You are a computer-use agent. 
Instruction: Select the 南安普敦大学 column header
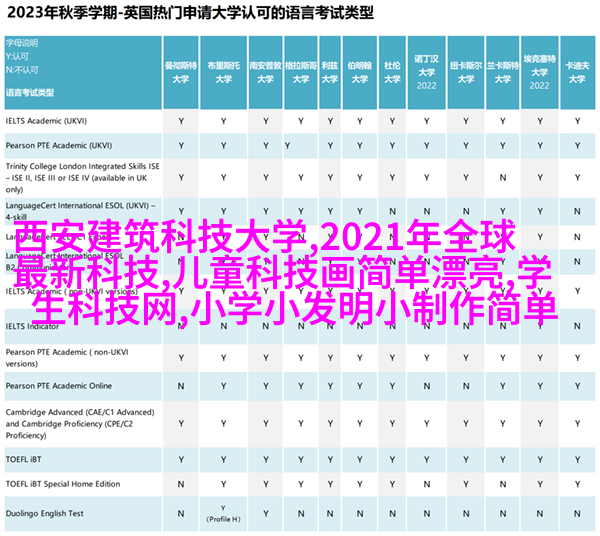coord(266,72)
